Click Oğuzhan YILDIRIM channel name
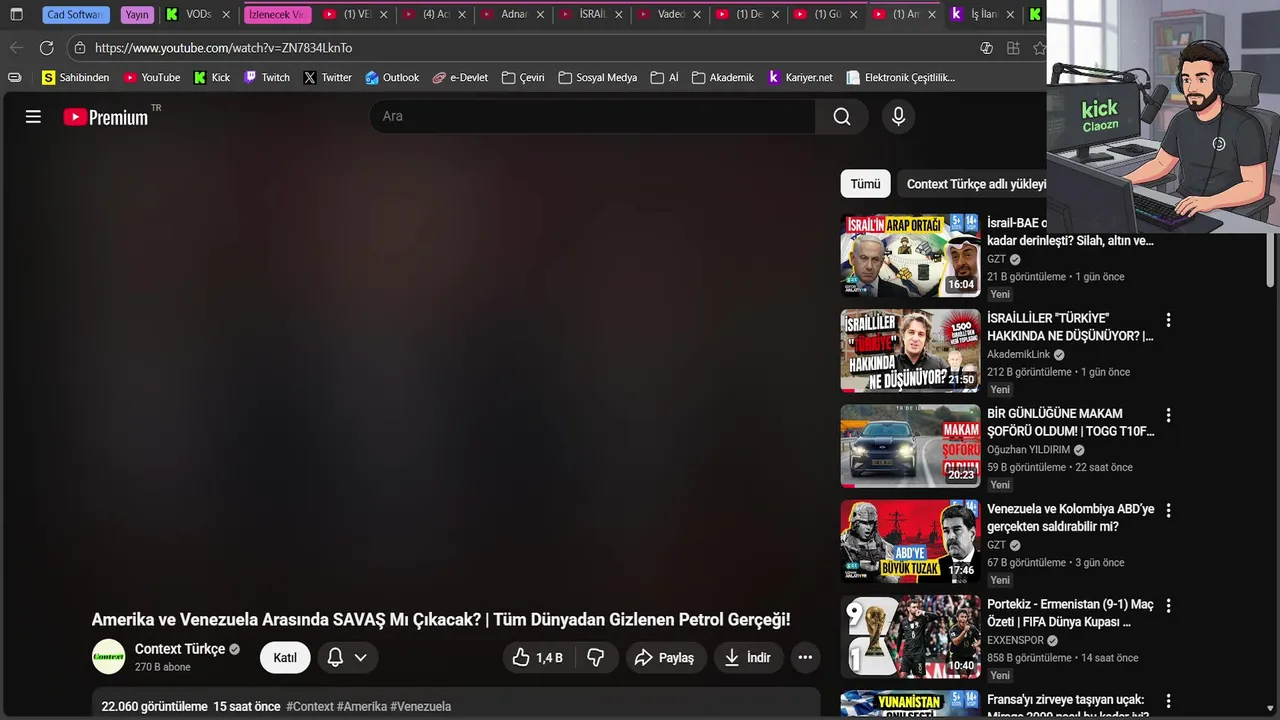The height and width of the screenshot is (720, 1280). [1028, 450]
